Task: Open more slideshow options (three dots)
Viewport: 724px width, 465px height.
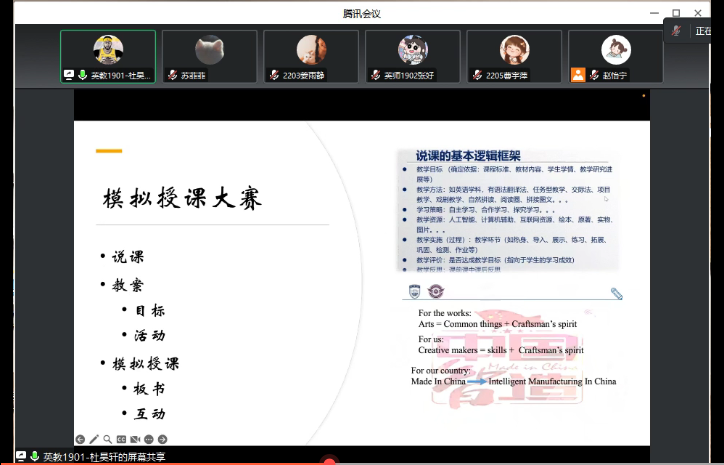Action: point(149,439)
